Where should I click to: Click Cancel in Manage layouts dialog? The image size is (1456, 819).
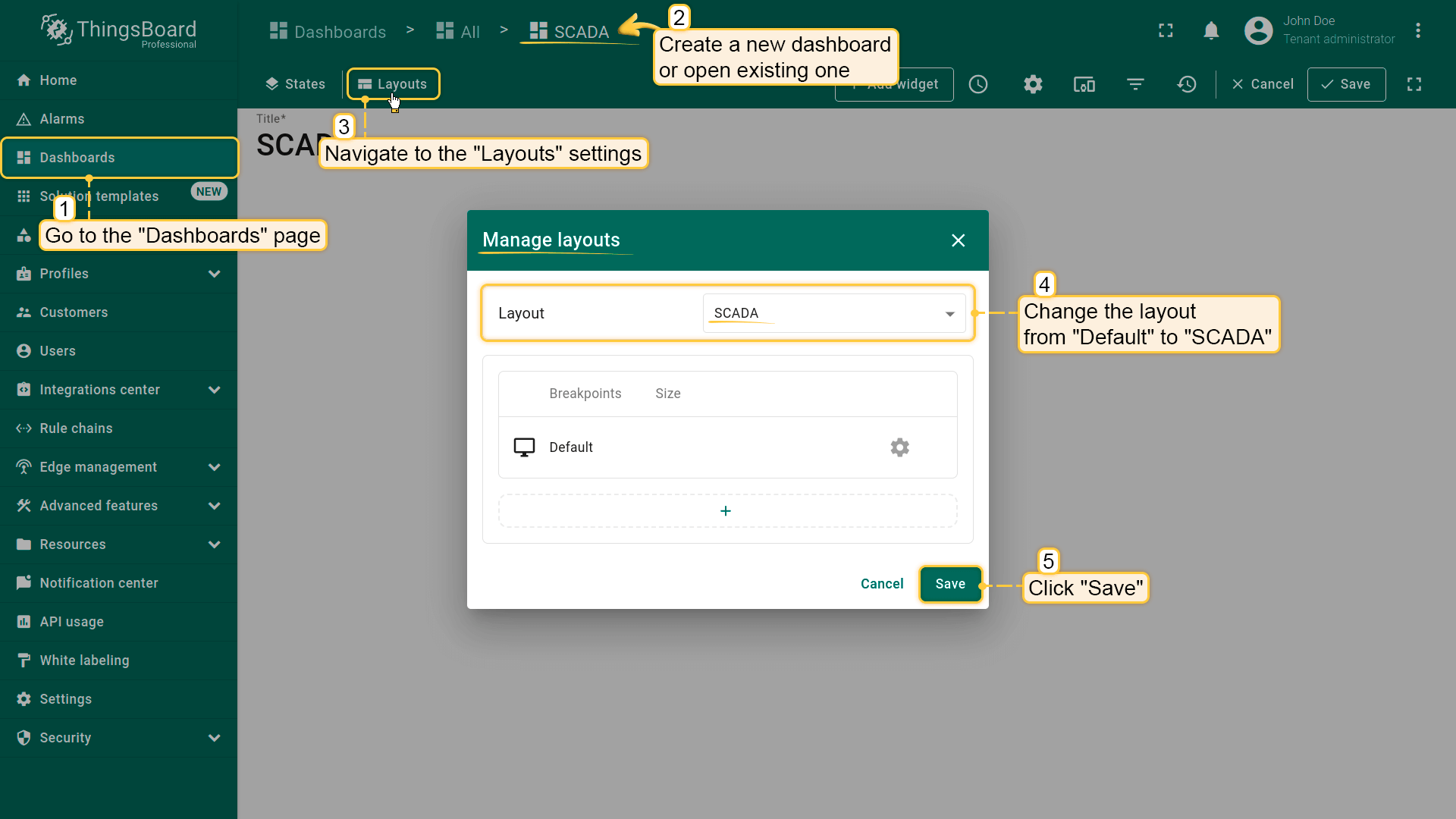click(882, 584)
